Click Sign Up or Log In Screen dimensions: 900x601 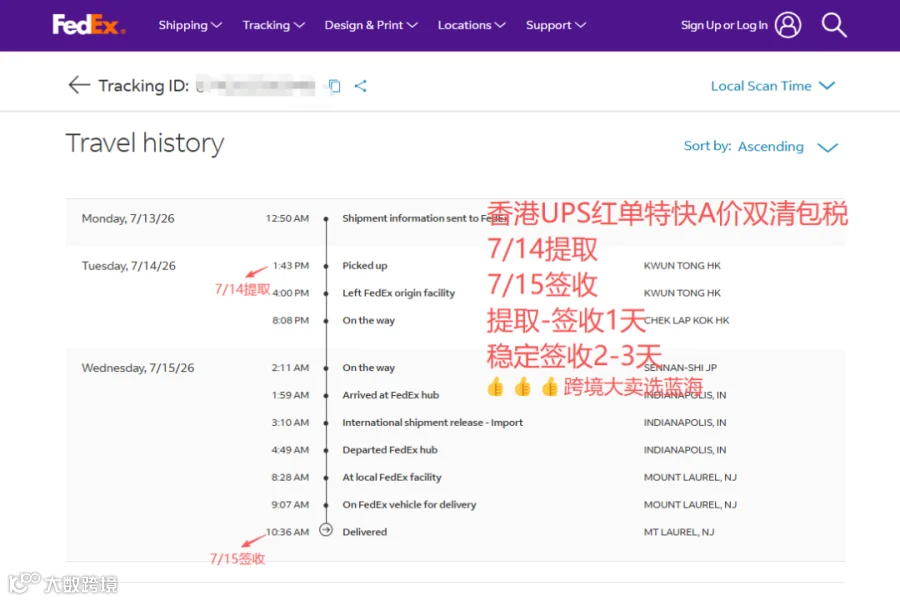coord(724,25)
